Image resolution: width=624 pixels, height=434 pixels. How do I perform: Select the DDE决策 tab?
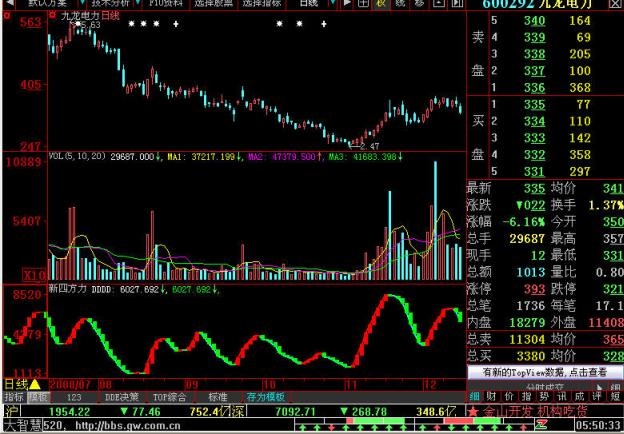pyautogui.click(x=121, y=397)
